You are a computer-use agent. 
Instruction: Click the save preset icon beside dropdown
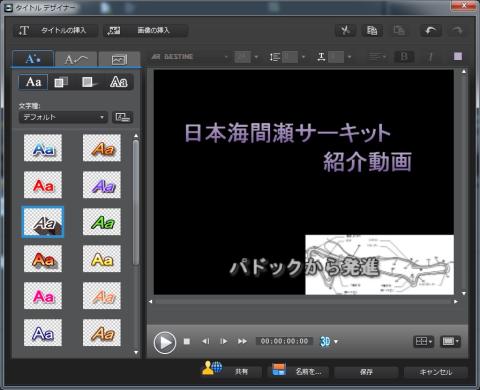coord(122,117)
